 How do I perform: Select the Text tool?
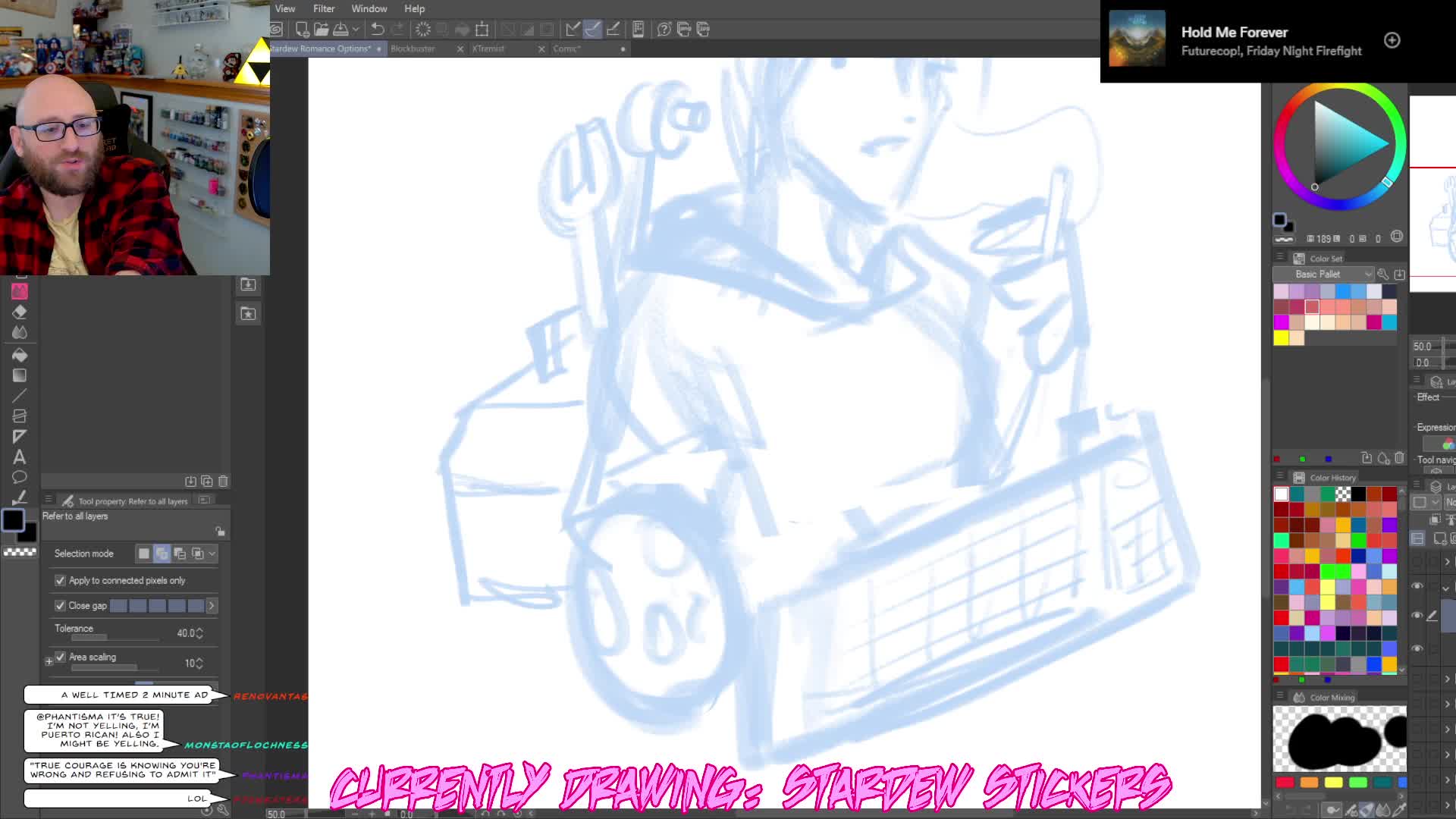pyautogui.click(x=20, y=457)
